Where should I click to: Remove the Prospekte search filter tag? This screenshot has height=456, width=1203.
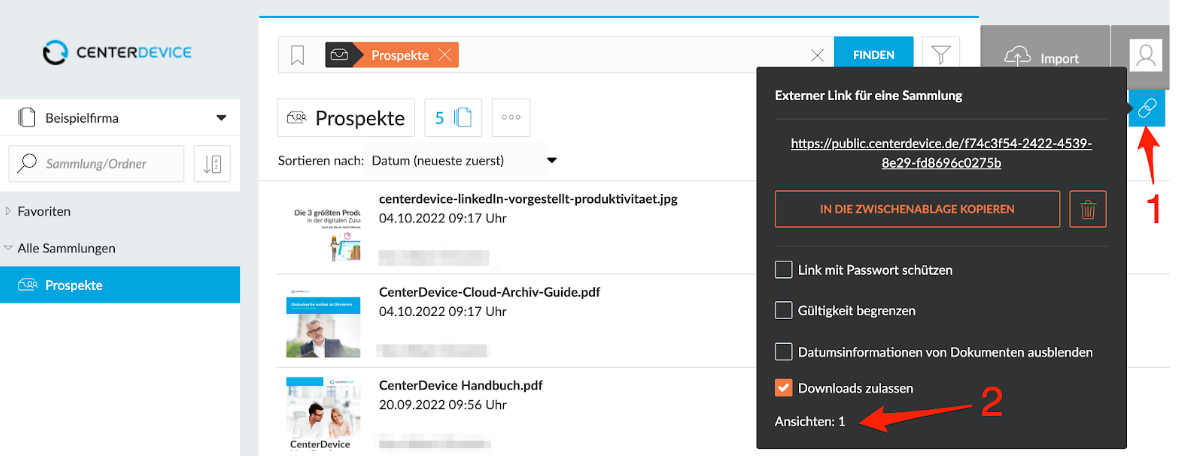point(444,55)
